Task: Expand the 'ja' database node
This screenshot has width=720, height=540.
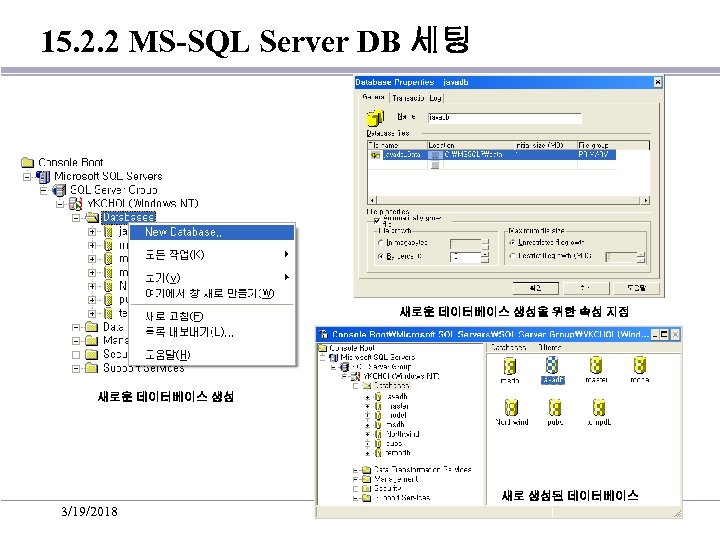Action: coord(92,232)
